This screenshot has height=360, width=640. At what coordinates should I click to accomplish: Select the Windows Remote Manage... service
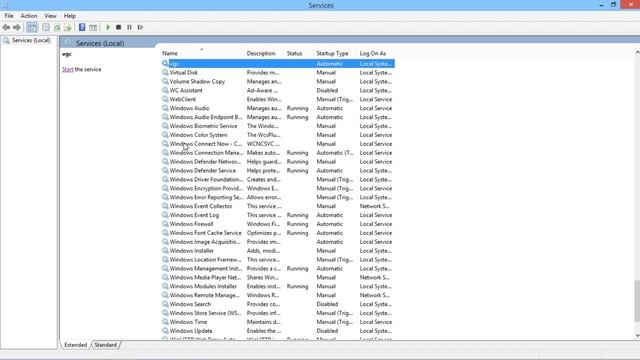[x=278, y=295]
